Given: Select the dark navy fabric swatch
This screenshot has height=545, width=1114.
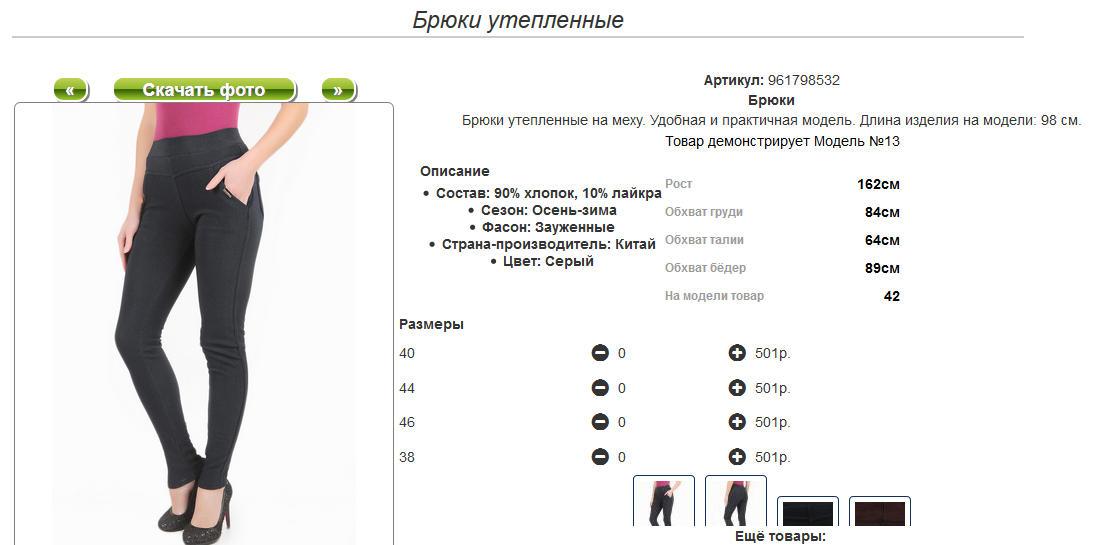Looking at the screenshot, I should [807, 511].
